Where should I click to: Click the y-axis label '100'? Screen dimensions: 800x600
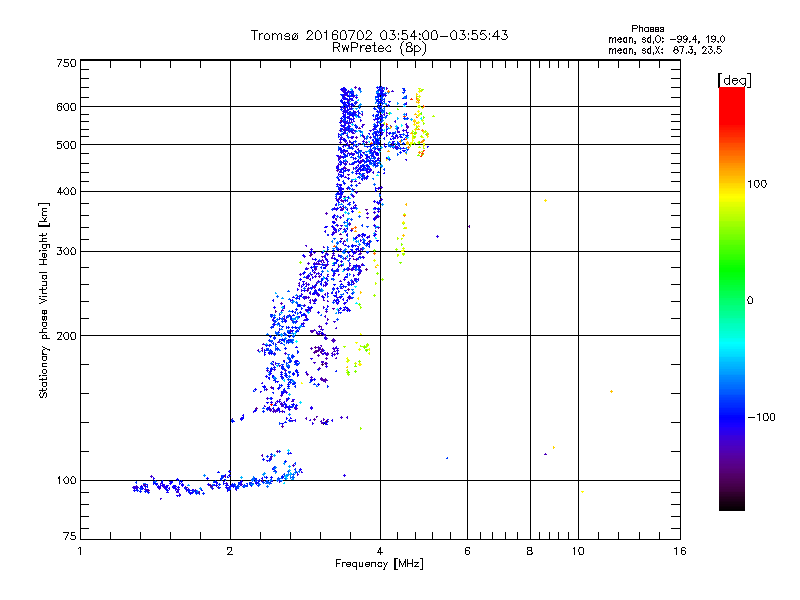(66, 481)
